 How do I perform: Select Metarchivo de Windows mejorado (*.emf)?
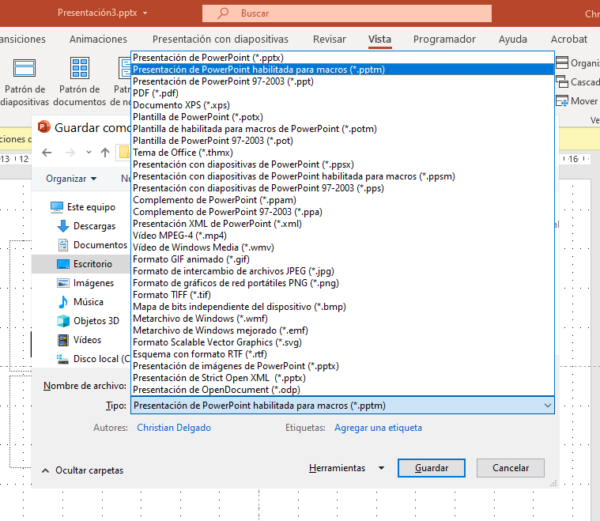[x=342, y=331]
